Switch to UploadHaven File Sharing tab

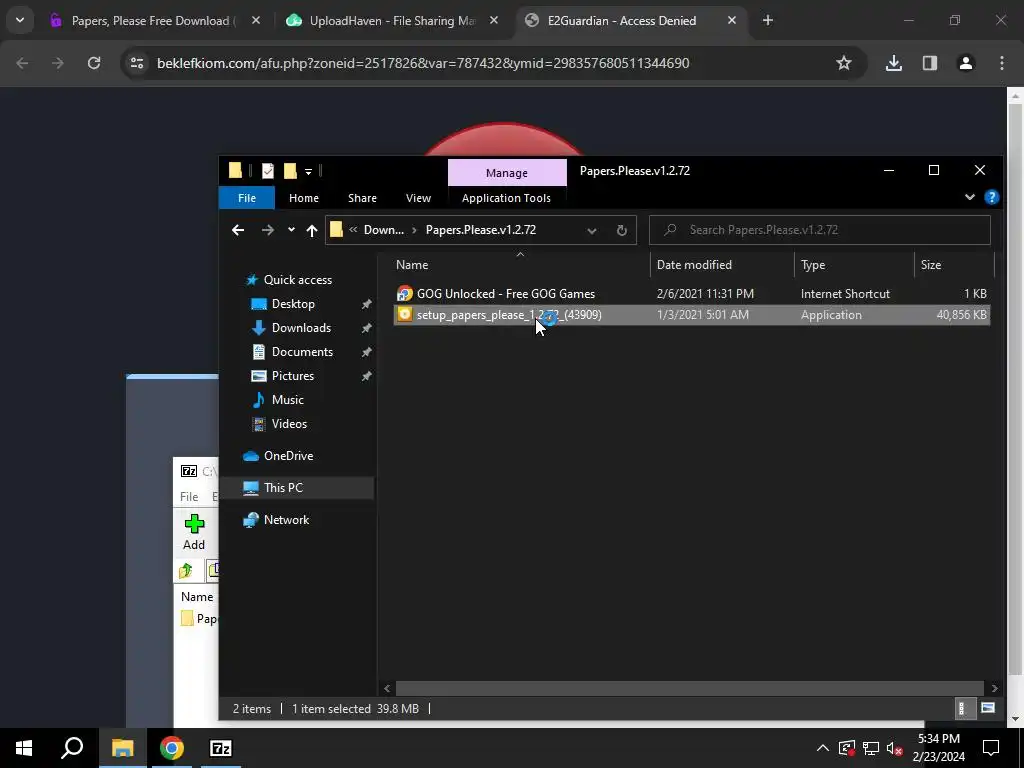coord(392,21)
